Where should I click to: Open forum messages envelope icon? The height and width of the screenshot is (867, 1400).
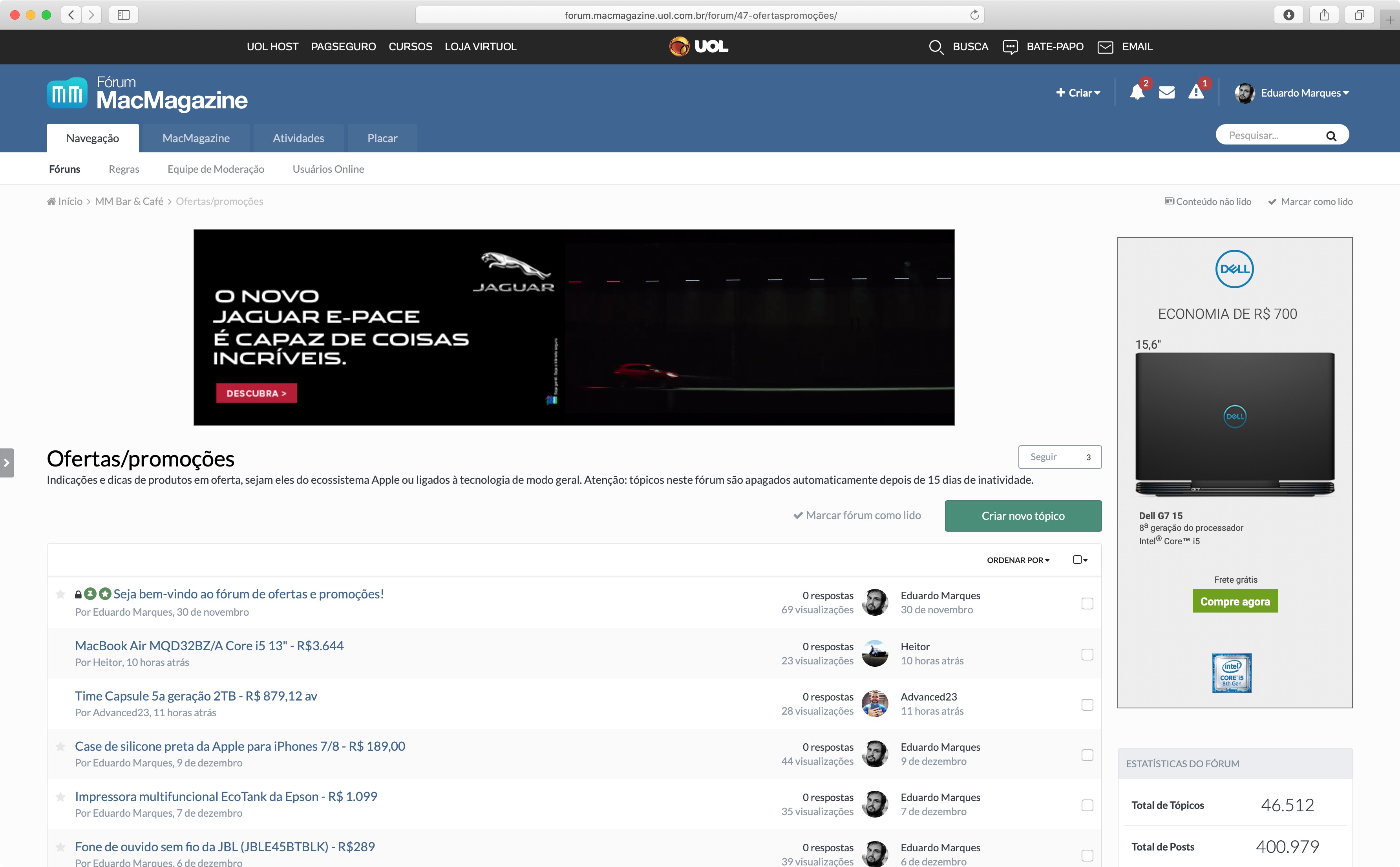[1167, 92]
